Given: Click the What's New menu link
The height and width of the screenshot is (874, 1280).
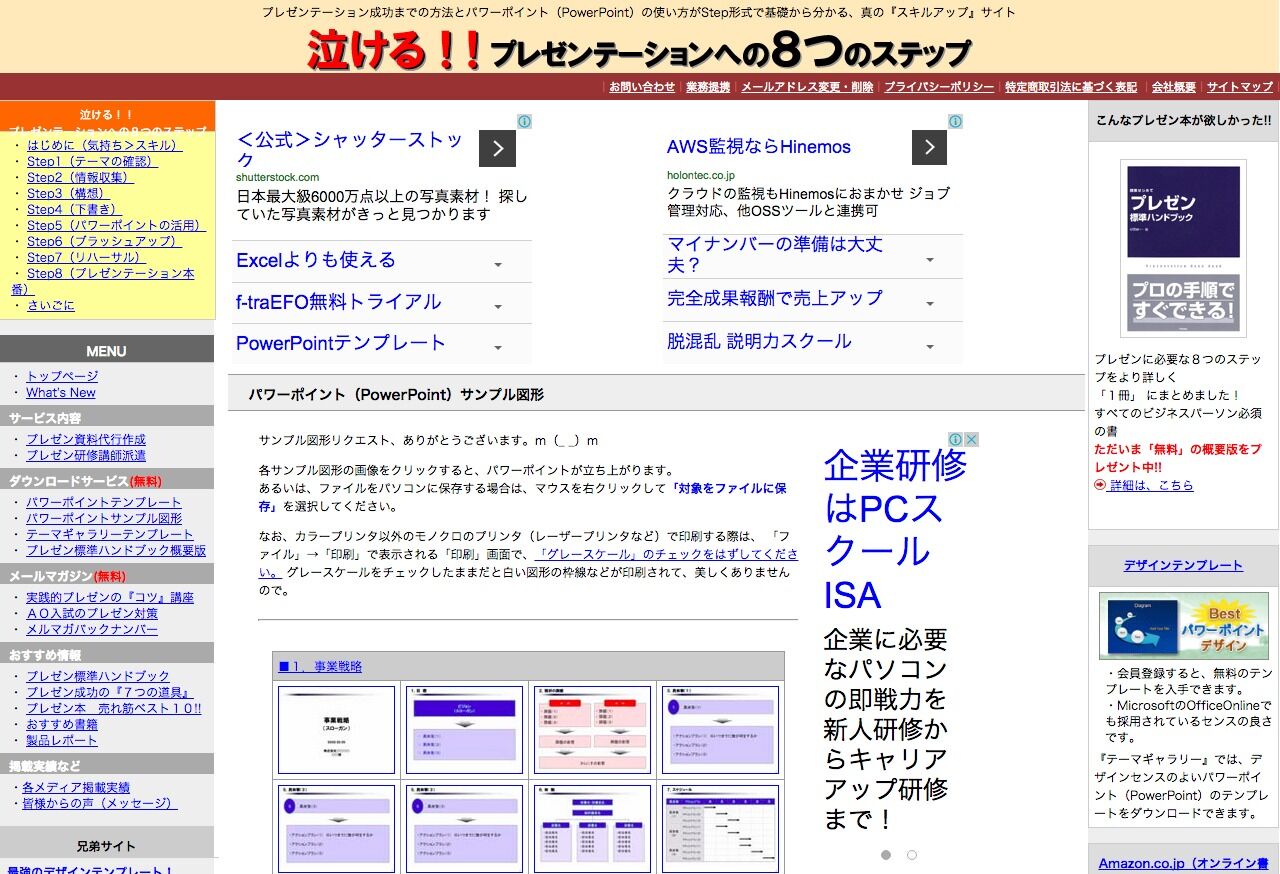Looking at the screenshot, I should 62,392.
